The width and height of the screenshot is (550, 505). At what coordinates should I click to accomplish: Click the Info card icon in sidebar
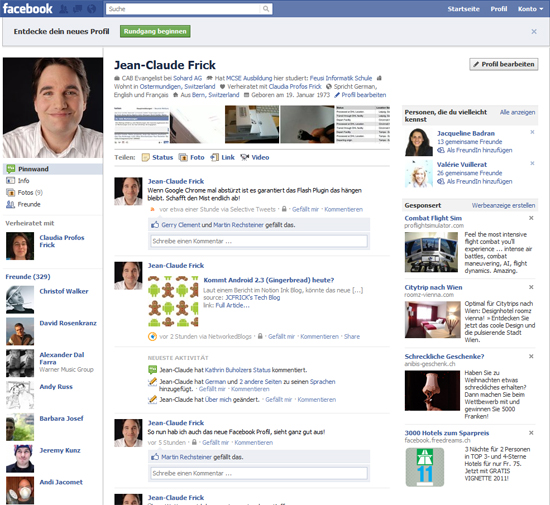click(10, 181)
